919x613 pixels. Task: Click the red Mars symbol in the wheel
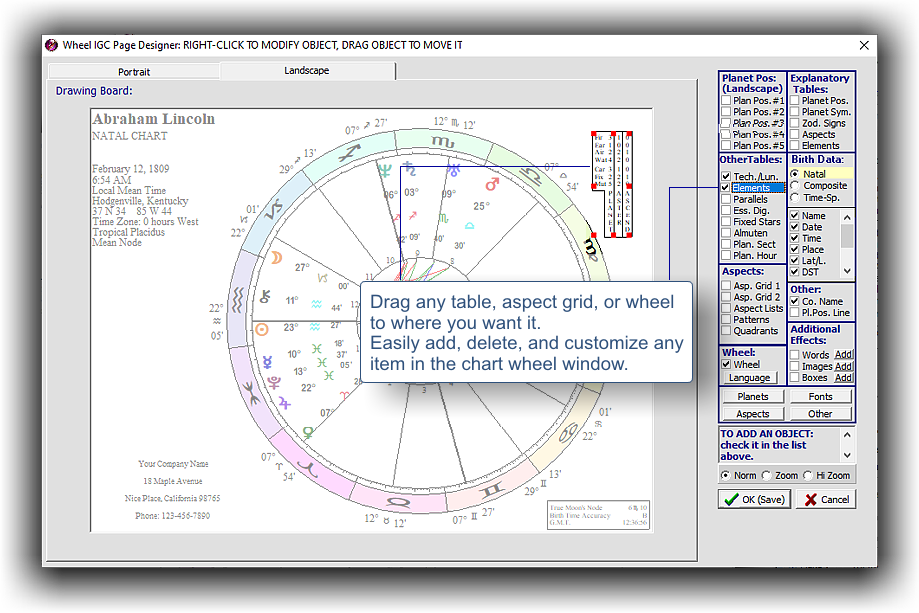[491, 185]
